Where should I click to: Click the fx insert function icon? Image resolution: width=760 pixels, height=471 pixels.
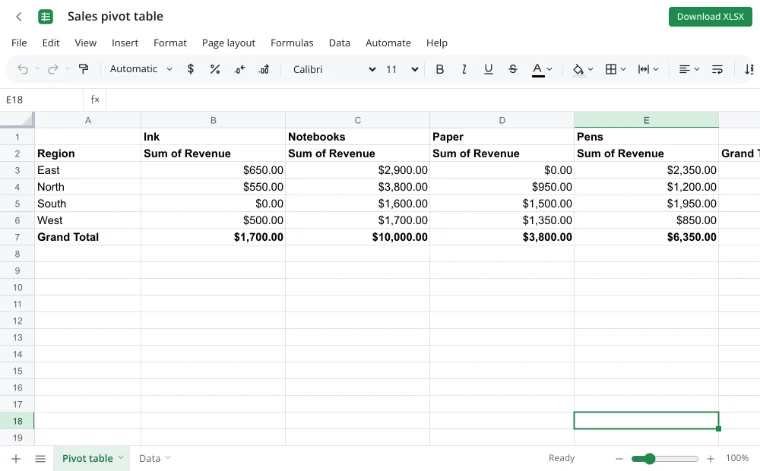click(95, 100)
